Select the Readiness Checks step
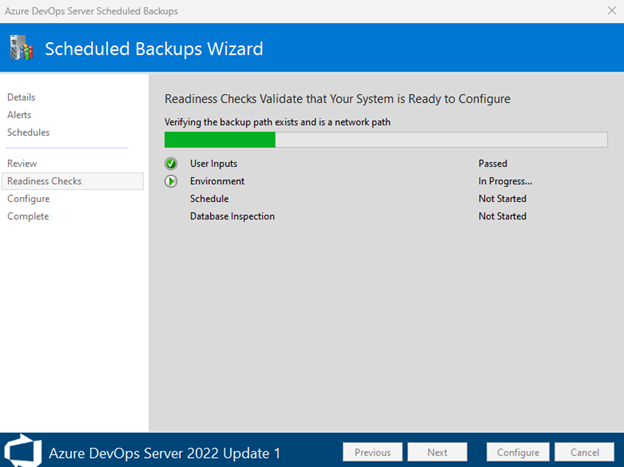 click(x=44, y=181)
